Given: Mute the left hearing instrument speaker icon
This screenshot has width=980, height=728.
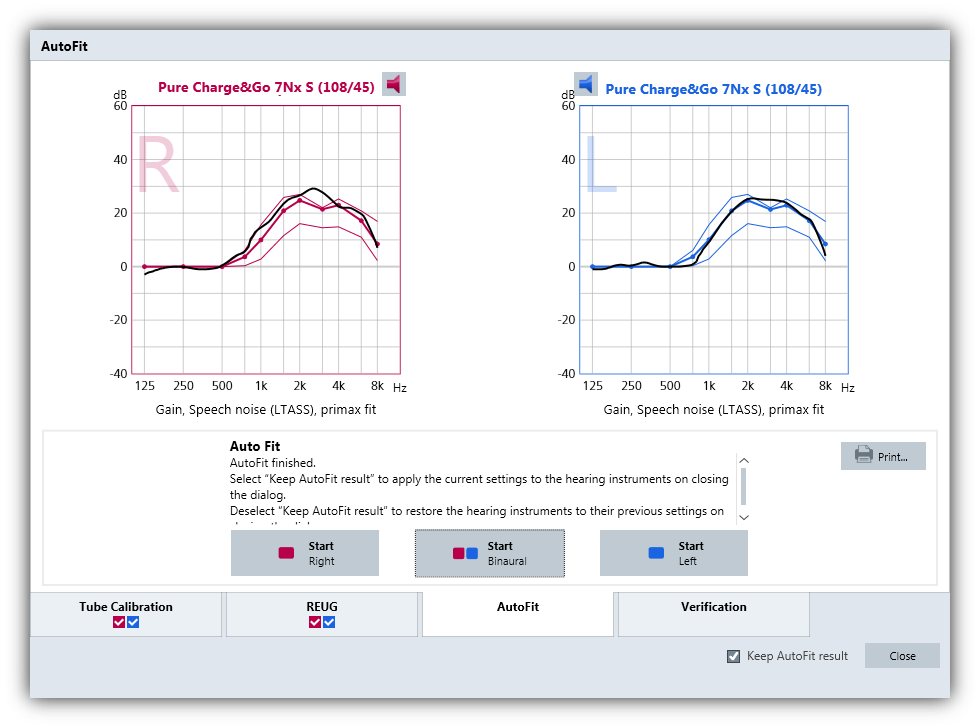Looking at the screenshot, I should (x=586, y=84).
